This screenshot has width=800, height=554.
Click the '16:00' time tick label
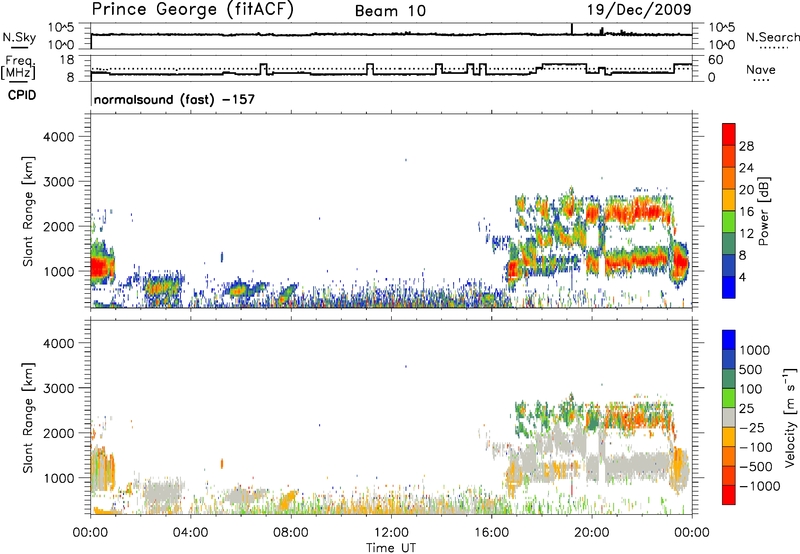pyautogui.click(x=491, y=533)
